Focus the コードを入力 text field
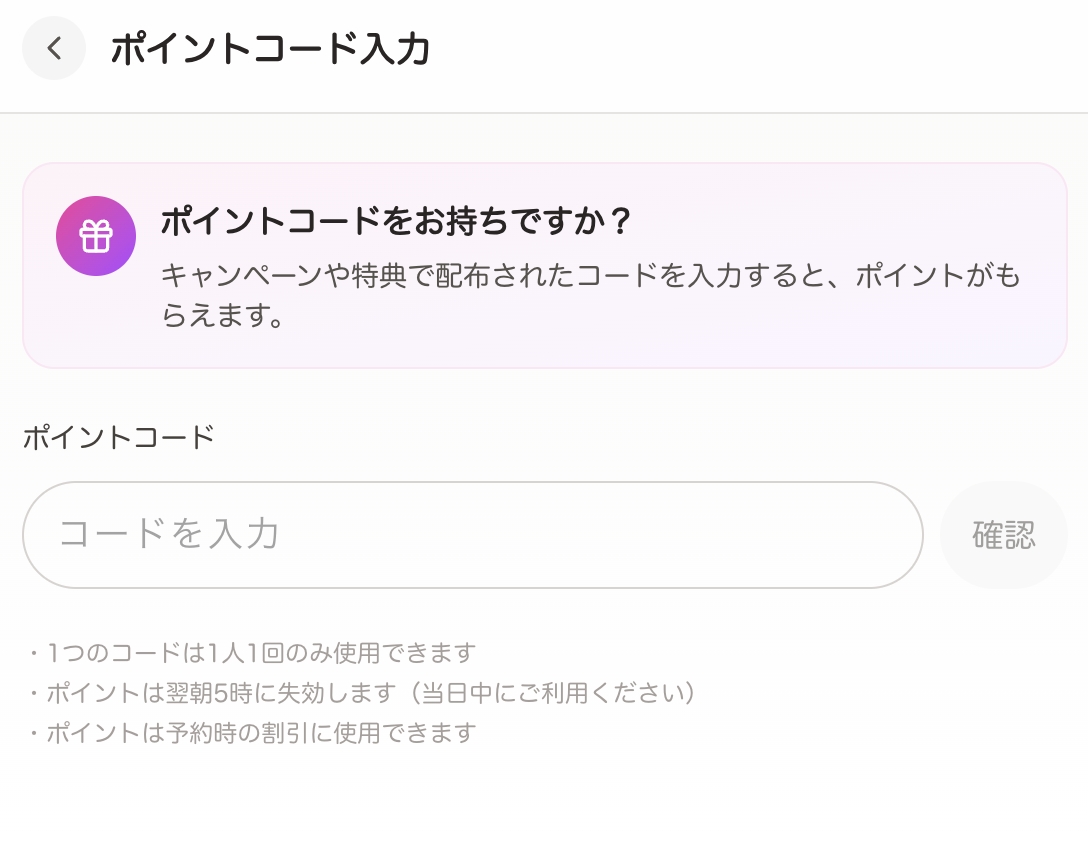 click(x=472, y=535)
